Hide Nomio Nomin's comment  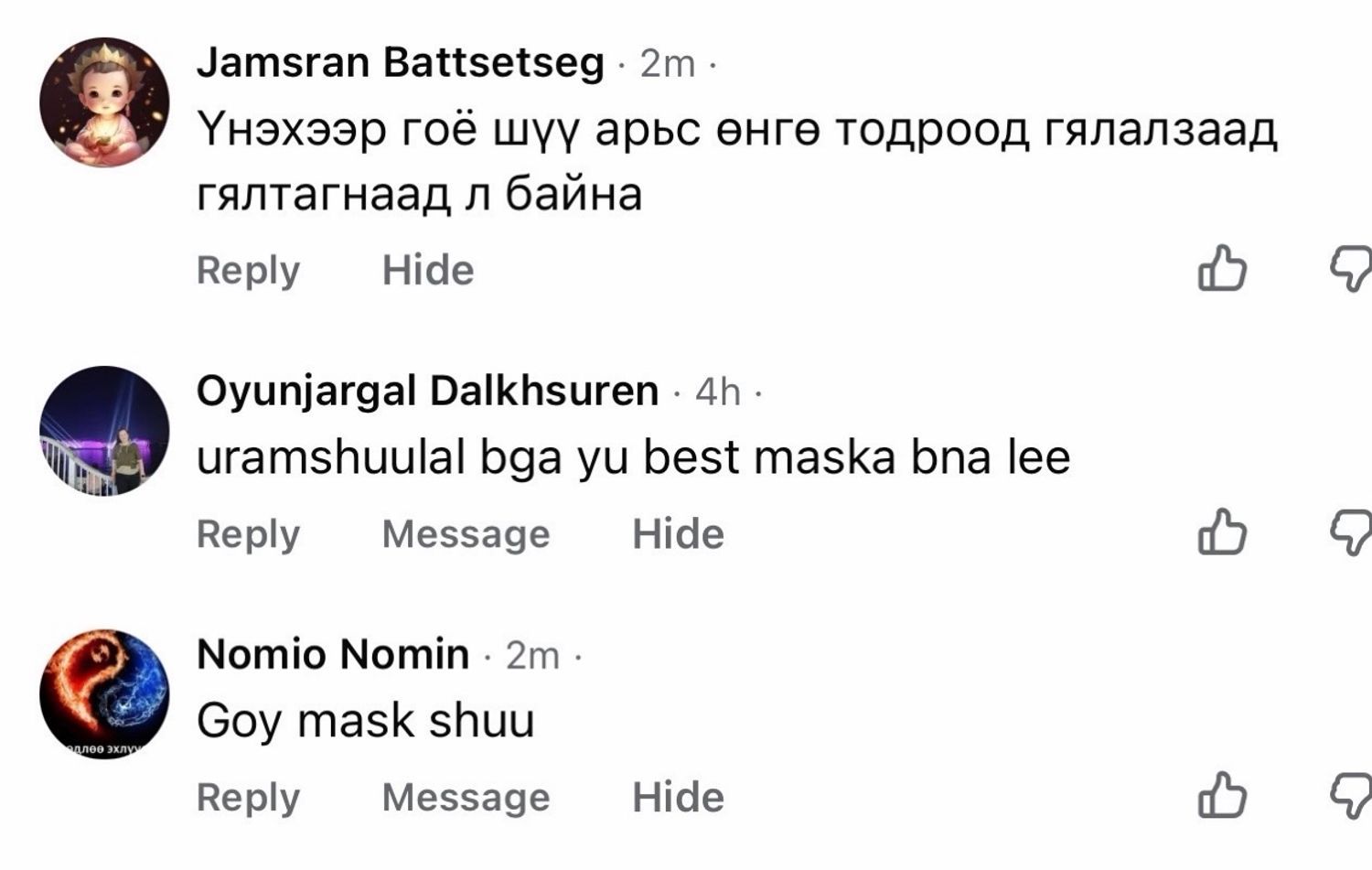(x=678, y=798)
